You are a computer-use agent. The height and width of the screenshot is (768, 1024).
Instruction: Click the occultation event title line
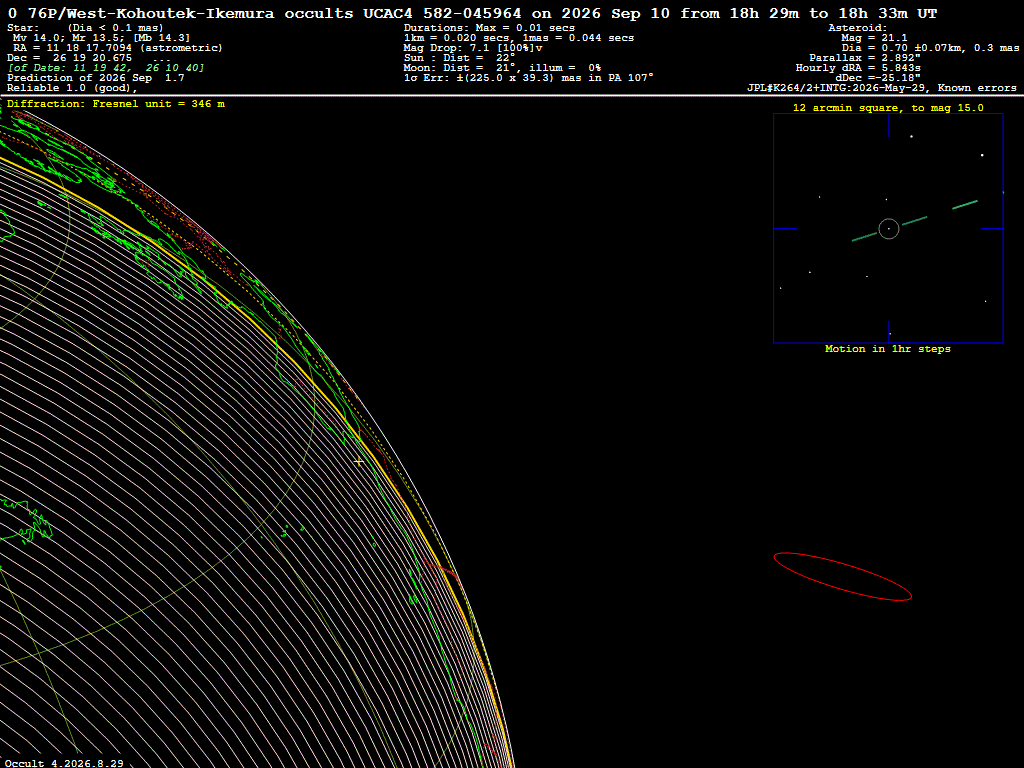pyautogui.click(x=472, y=13)
